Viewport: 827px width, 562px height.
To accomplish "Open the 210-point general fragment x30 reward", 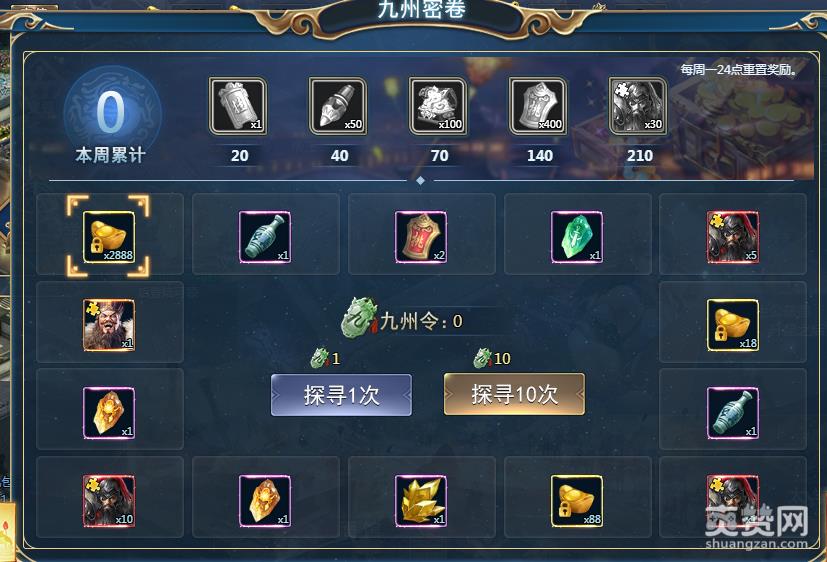I will point(638,106).
